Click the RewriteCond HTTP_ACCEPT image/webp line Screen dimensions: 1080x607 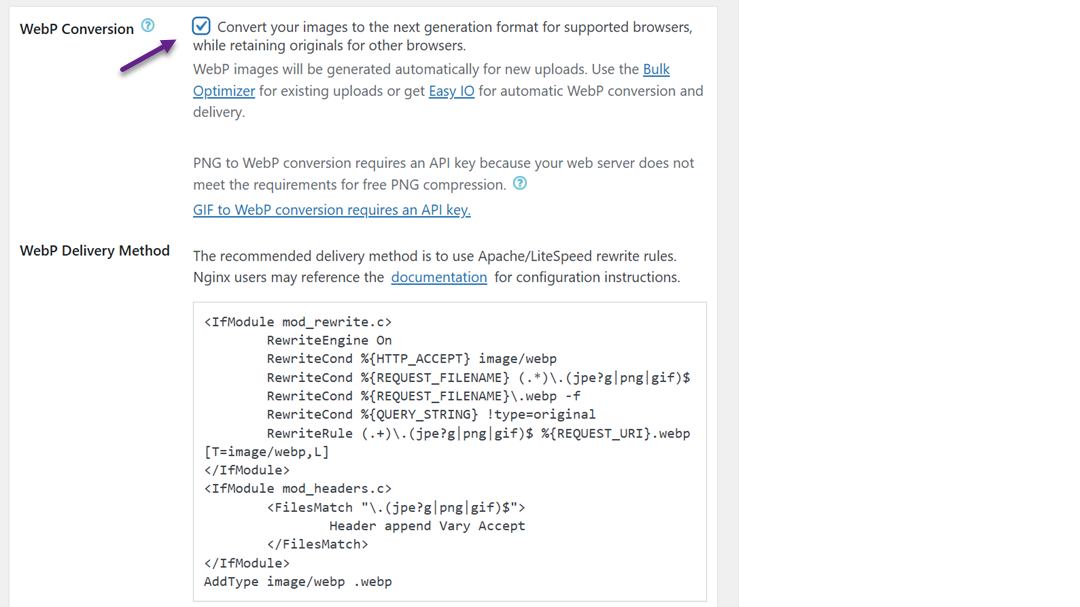[x=411, y=359]
